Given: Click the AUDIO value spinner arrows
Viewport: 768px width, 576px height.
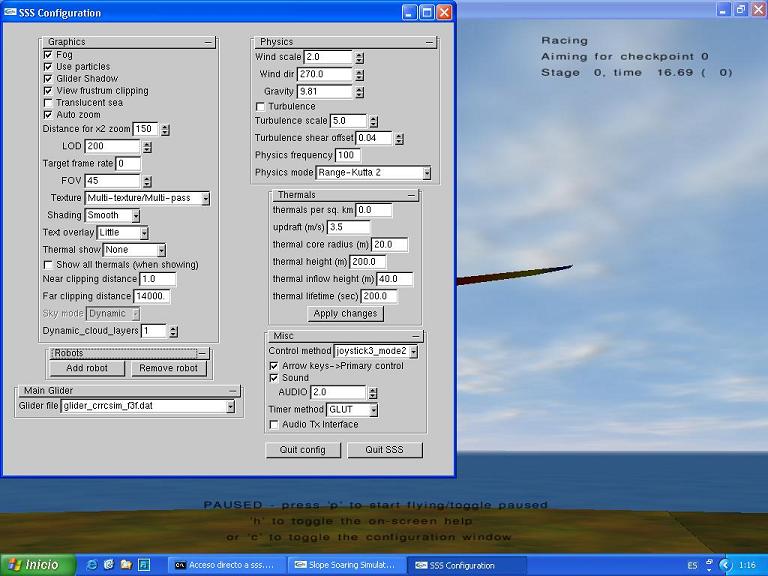Looking at the screenshot, I should (374, 393).
